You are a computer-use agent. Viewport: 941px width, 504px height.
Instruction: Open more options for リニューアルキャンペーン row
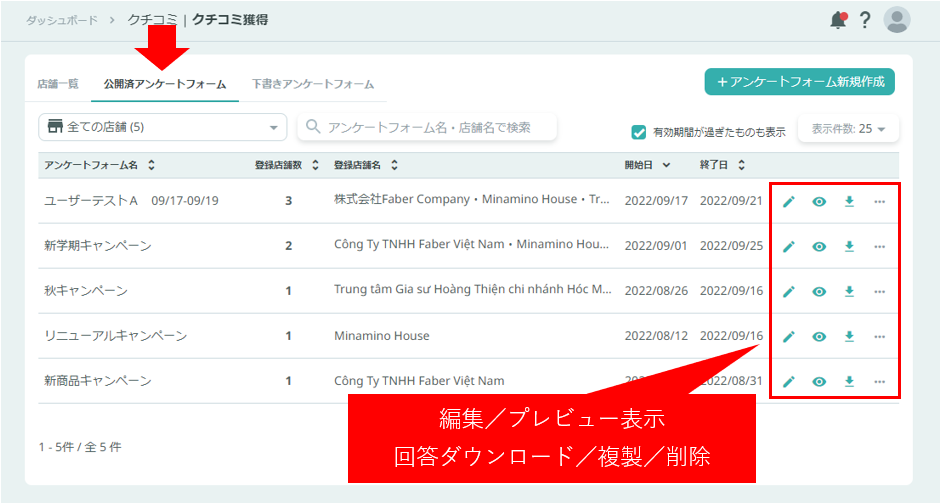pyautogui.click(x=880, y=337)
